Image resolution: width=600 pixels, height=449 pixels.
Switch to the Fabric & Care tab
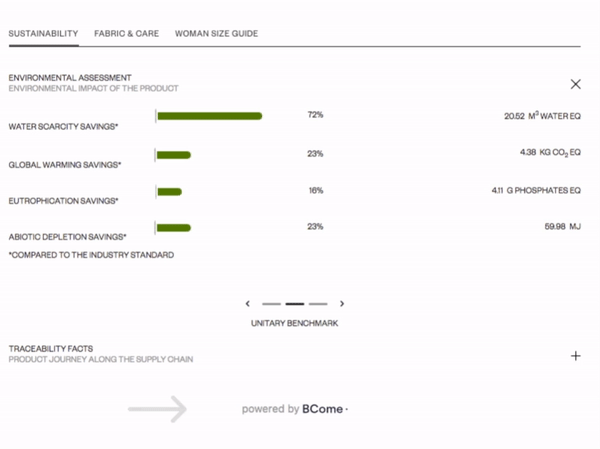click(126, 34)
